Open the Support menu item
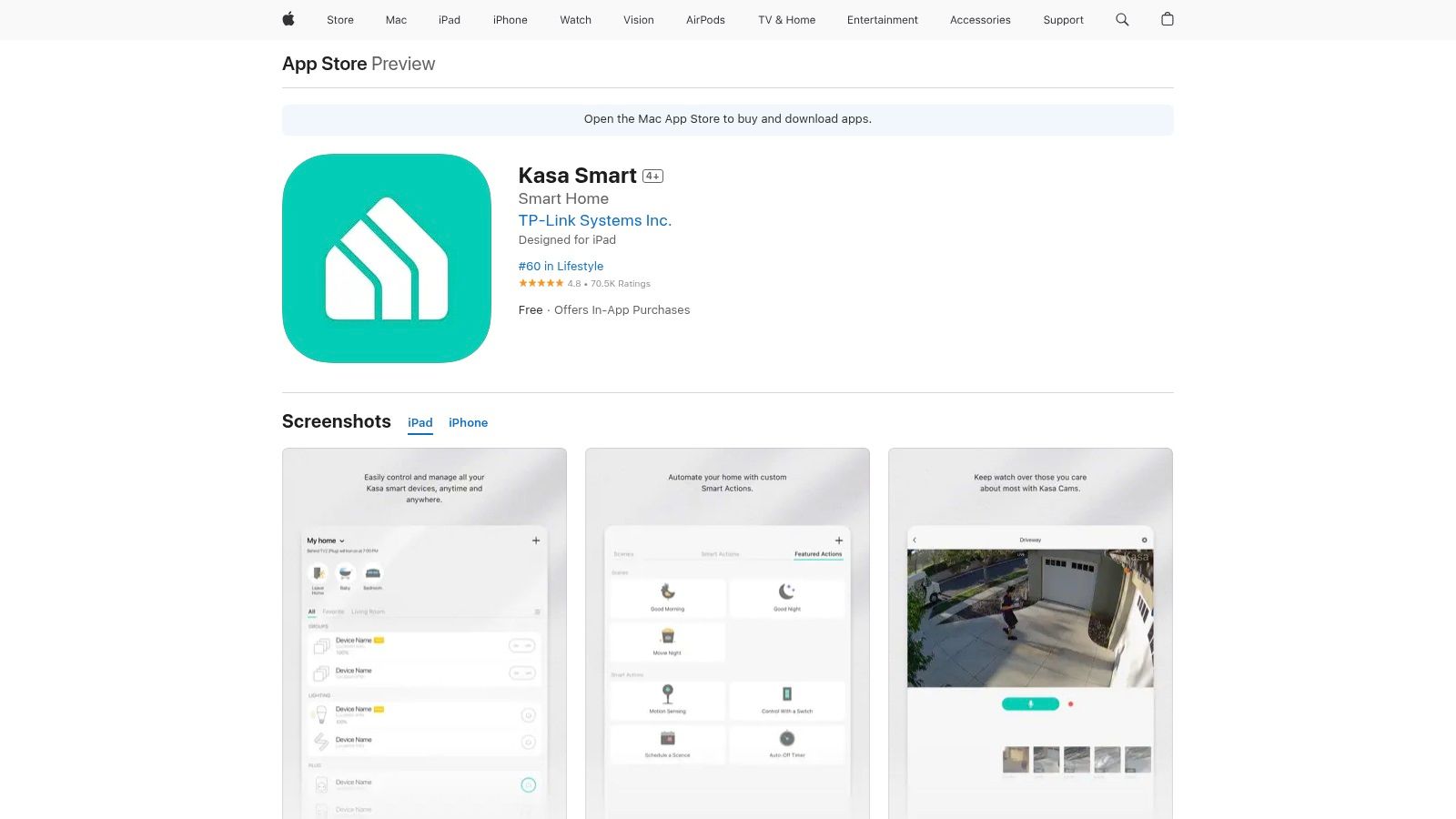 click(x=1063, y=20)
